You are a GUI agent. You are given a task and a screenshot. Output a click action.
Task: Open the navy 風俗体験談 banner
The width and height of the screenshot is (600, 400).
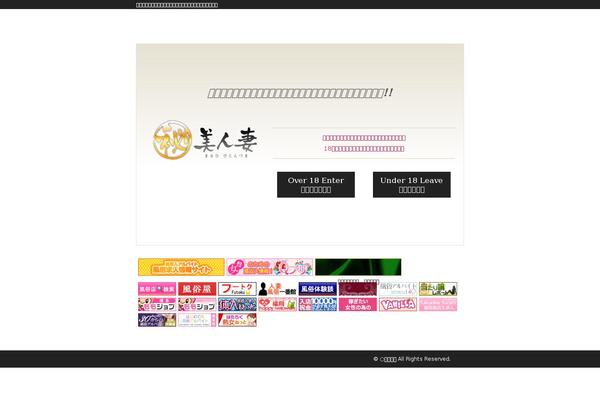pos(318,289)
